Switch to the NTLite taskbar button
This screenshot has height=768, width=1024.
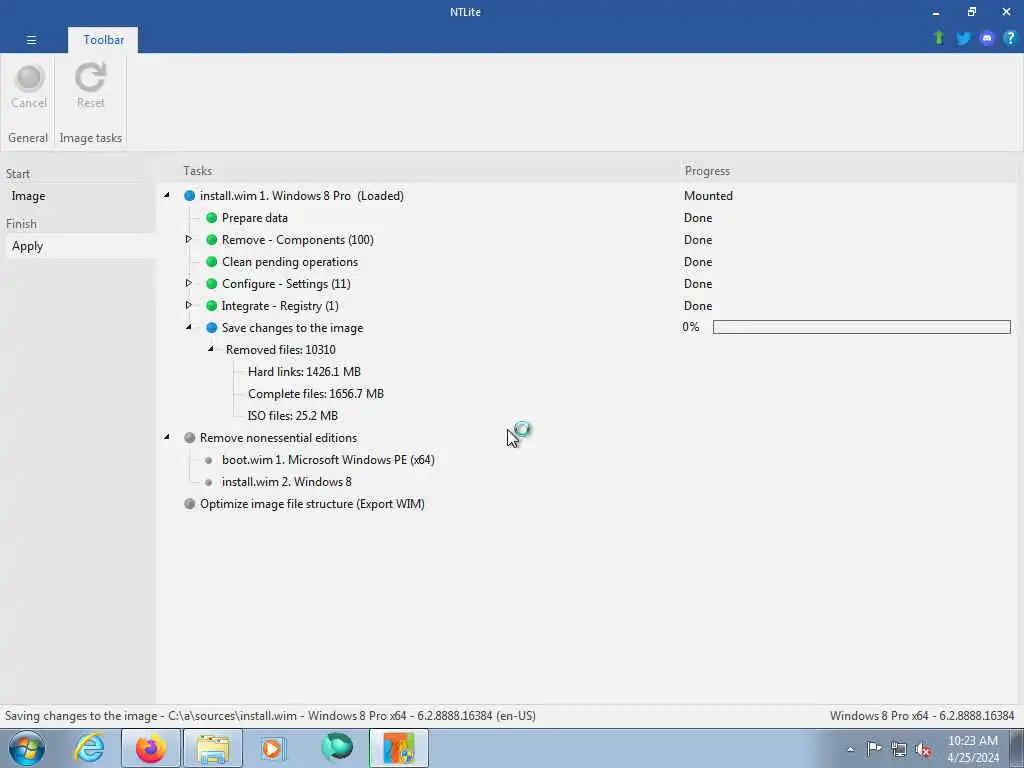tap(399, 748)
